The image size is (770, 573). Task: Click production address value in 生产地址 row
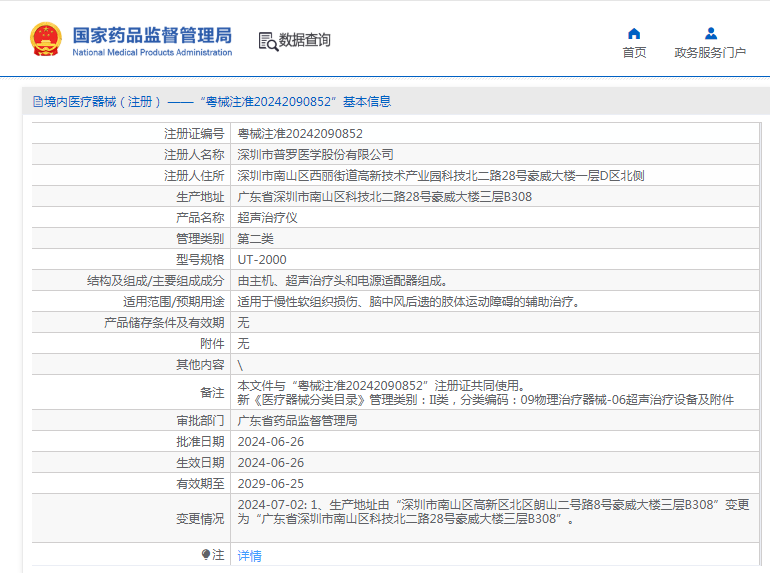(x=385, y=197)
